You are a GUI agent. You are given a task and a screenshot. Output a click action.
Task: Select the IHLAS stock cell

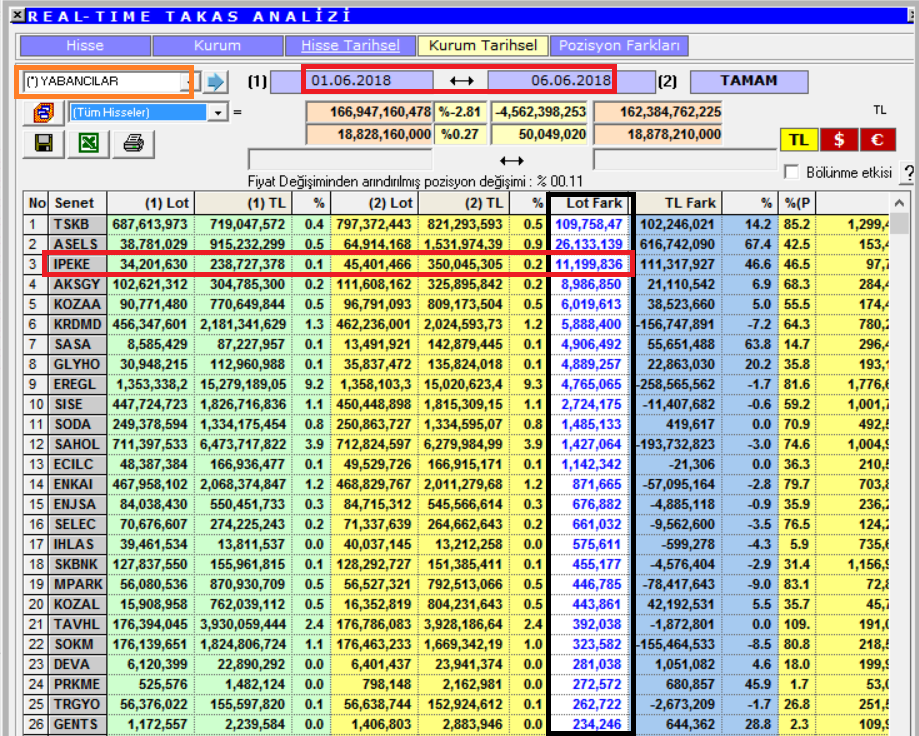(x=77, y=544)
